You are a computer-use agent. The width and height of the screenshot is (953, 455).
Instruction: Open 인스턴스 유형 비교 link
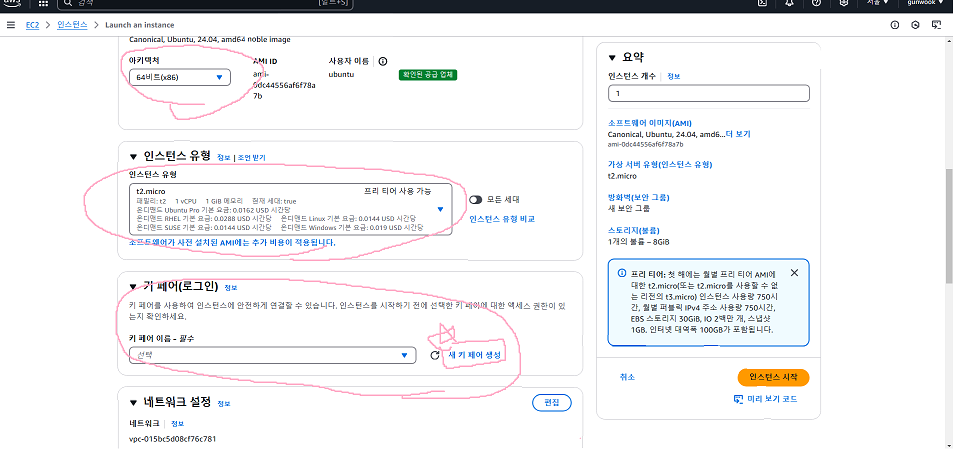tap(502, 219)
